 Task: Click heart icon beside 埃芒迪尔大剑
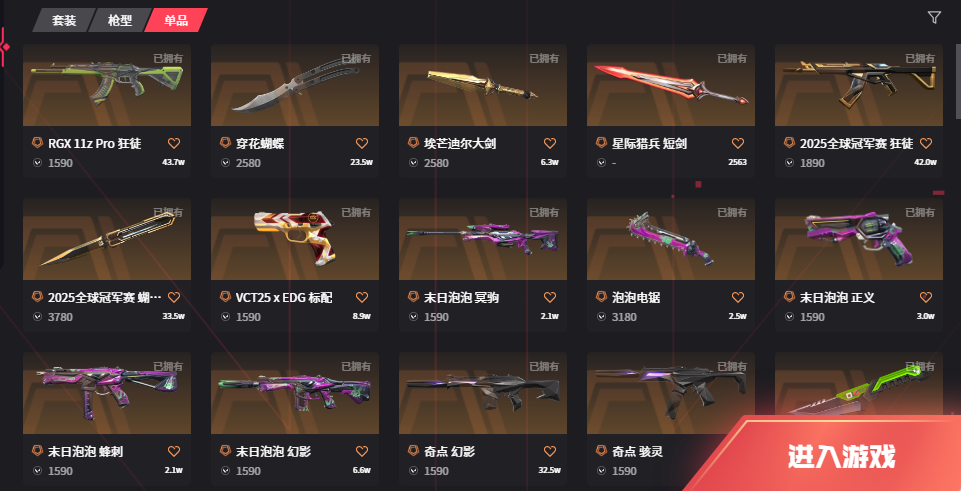[x=550, y=143]
